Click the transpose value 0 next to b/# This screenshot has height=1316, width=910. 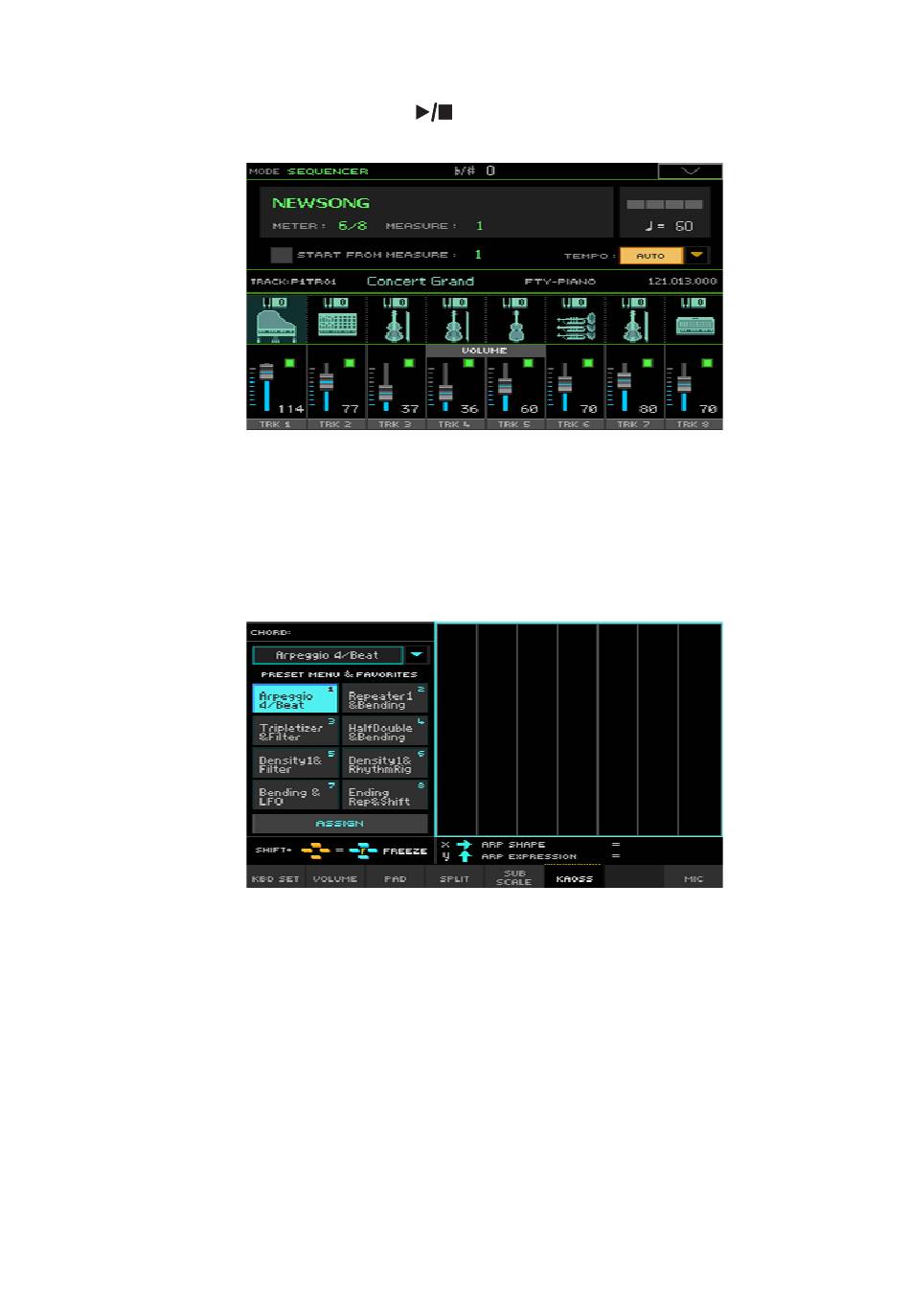click(x=490, y=171)
